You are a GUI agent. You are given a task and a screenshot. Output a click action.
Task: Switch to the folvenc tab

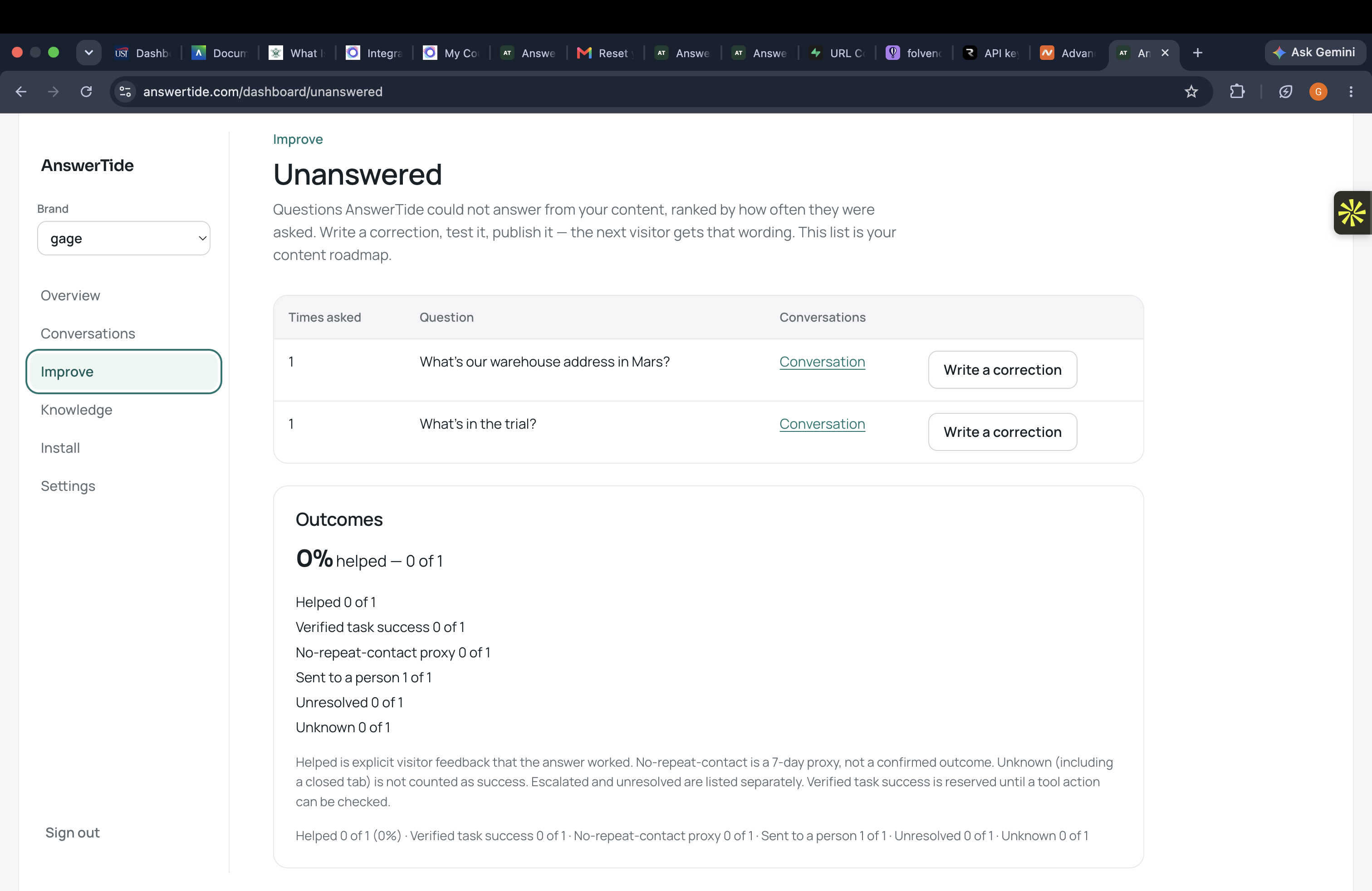[x=914, y=53]
